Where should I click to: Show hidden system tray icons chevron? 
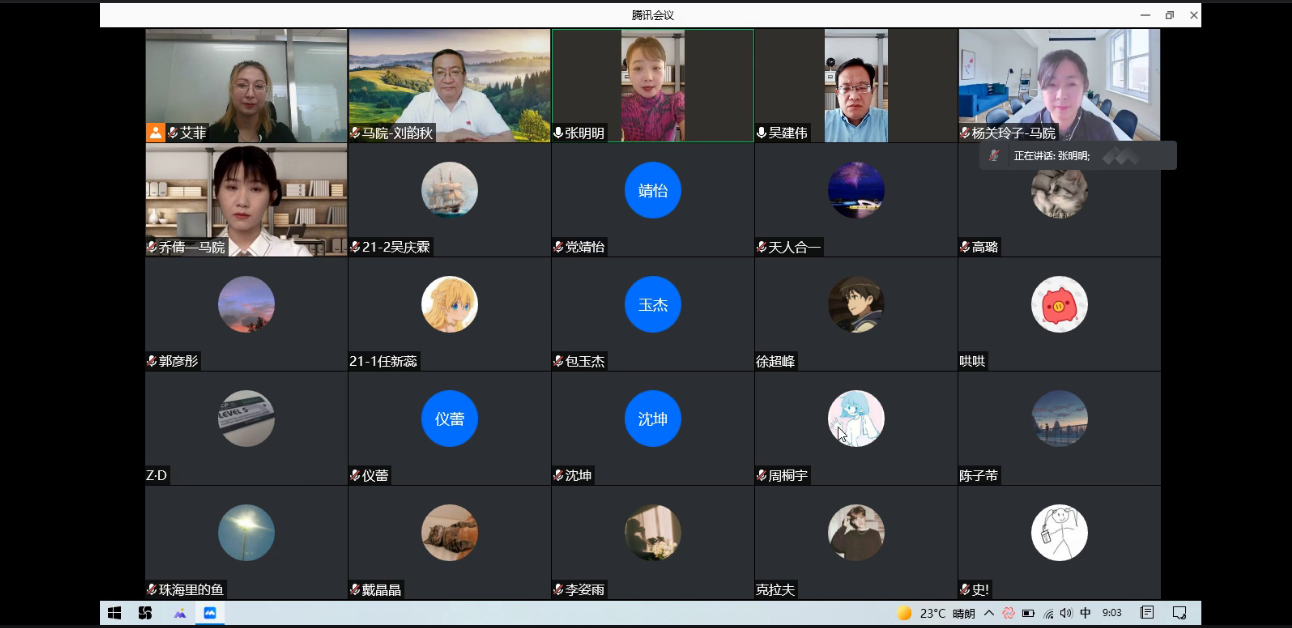click(989, 613)
